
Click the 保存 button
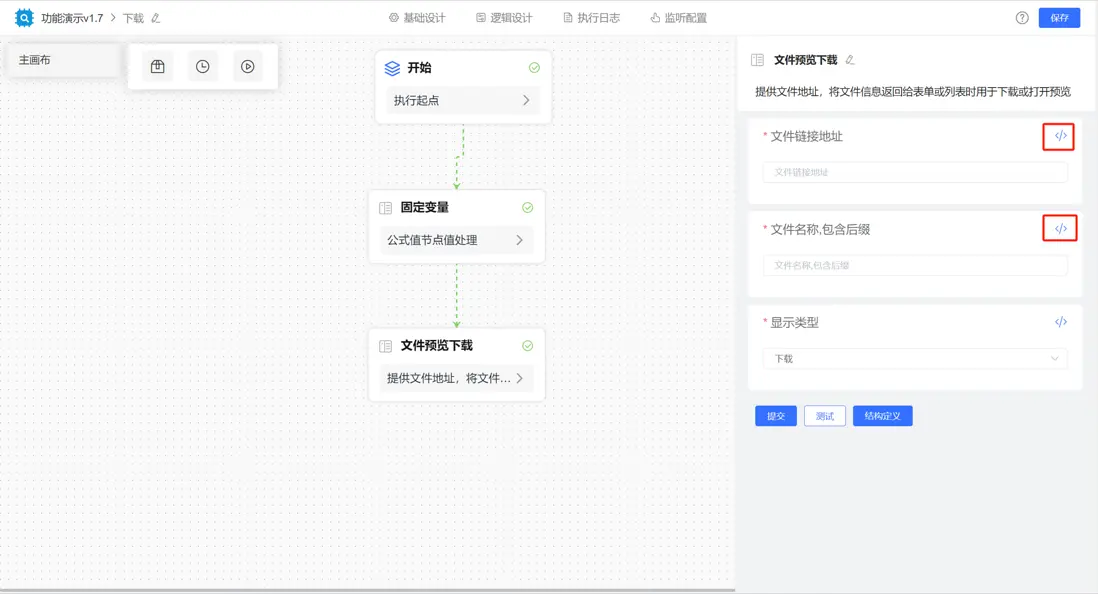[x=1059, y=18]
